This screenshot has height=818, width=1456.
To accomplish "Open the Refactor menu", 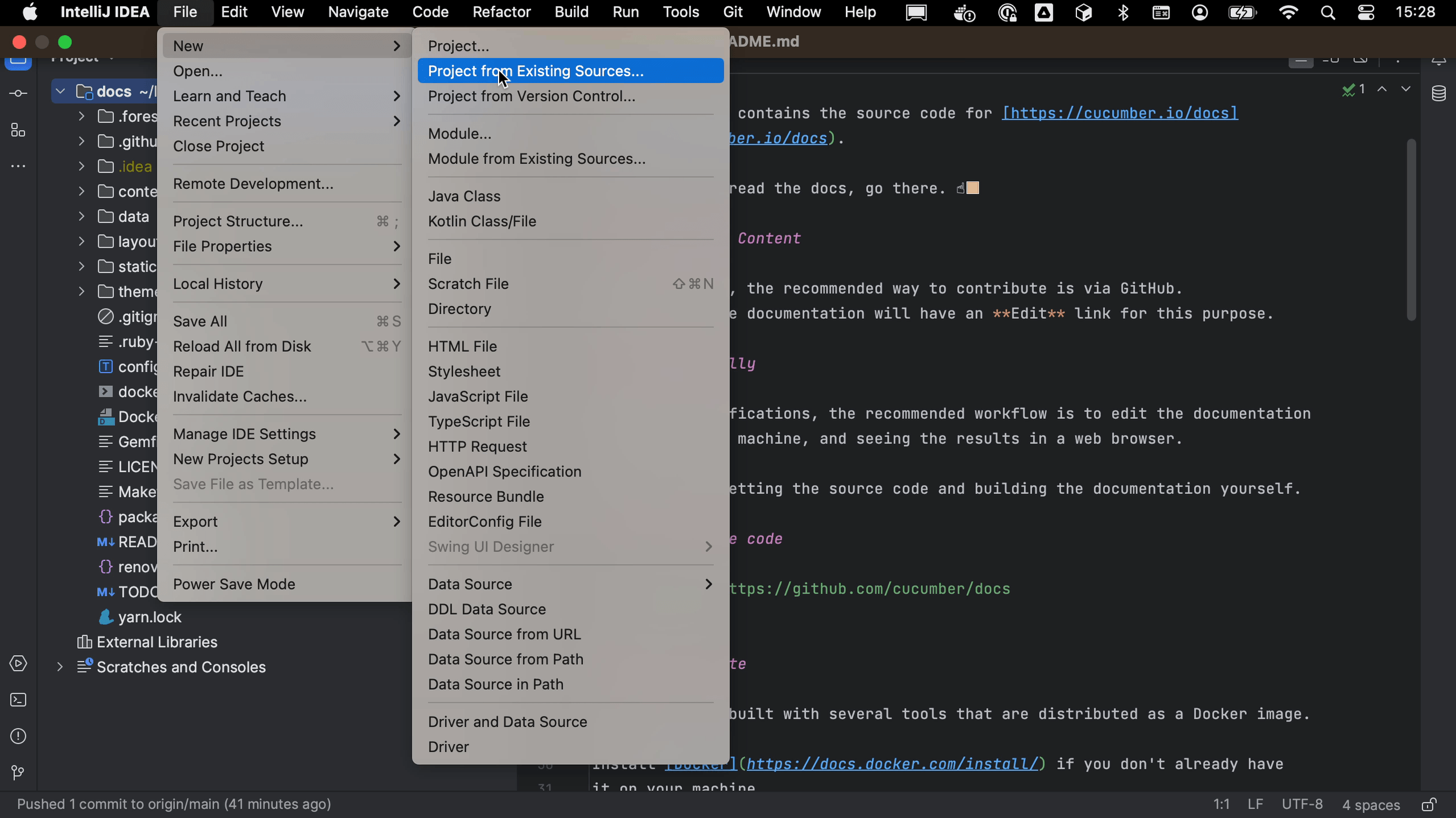I will (x=500, y=12).
